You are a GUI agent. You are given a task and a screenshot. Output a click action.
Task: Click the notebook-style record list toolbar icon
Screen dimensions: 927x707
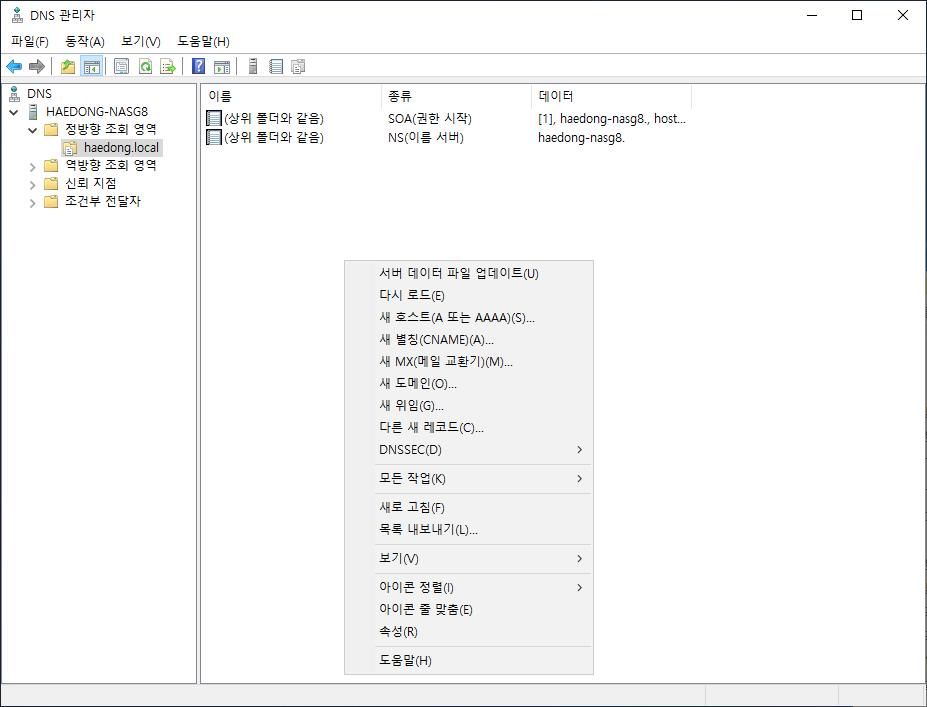click(x=276, y=66)
